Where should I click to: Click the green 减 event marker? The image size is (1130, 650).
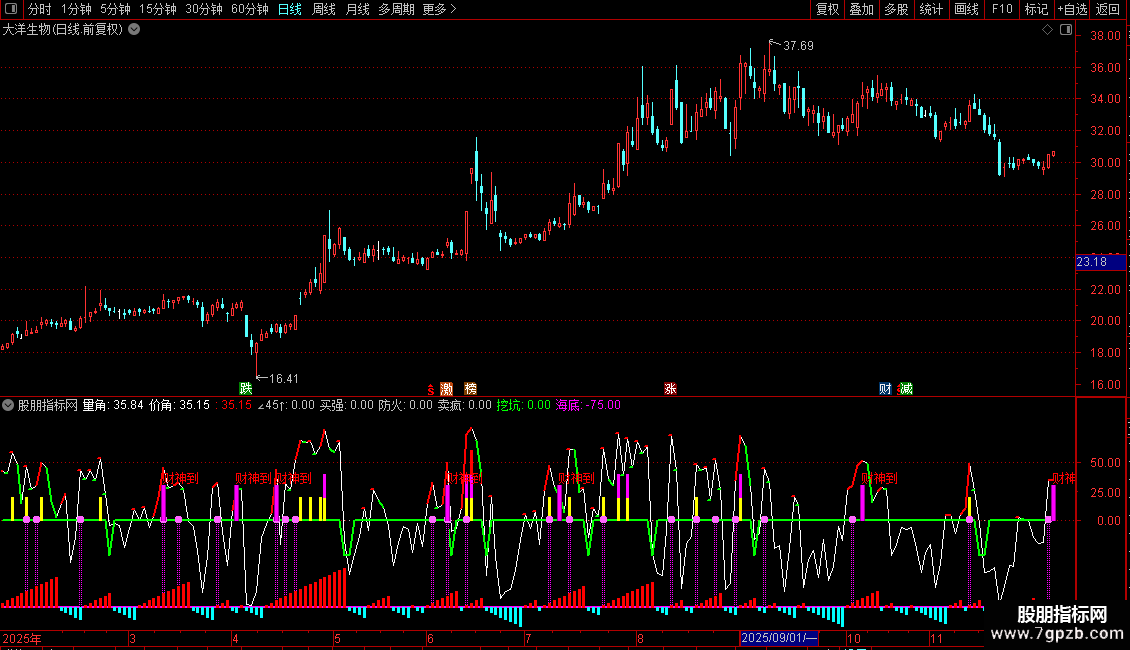pos(906,388)
